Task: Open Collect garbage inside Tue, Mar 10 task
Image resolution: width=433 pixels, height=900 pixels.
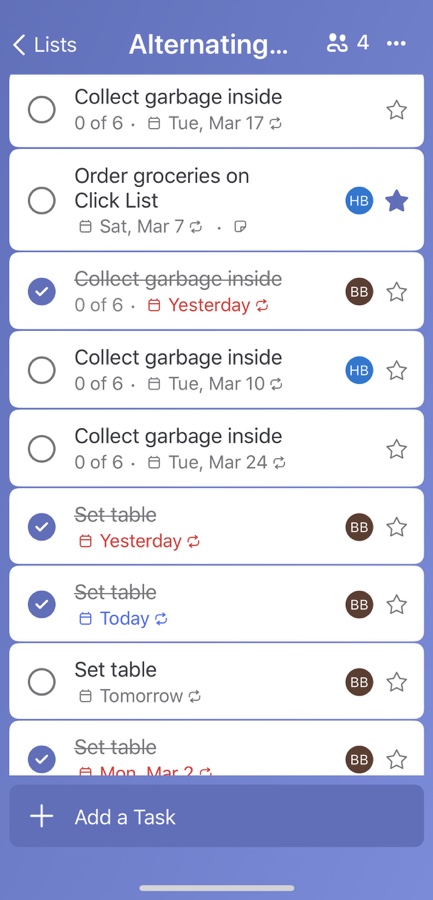Action: pyautogui.click(x=216, y=370)
